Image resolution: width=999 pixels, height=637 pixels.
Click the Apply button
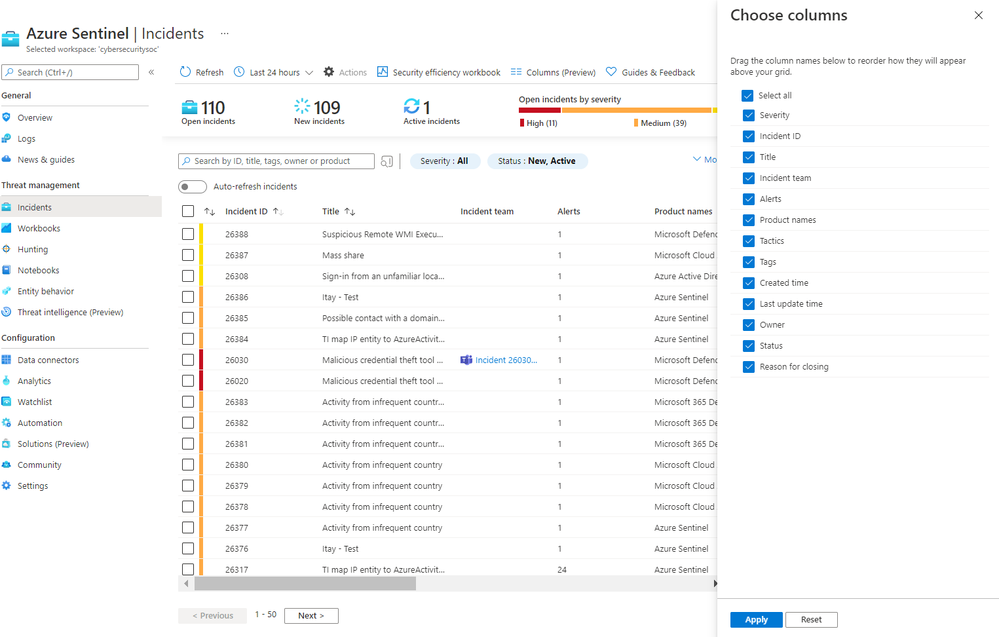(756, 620)
